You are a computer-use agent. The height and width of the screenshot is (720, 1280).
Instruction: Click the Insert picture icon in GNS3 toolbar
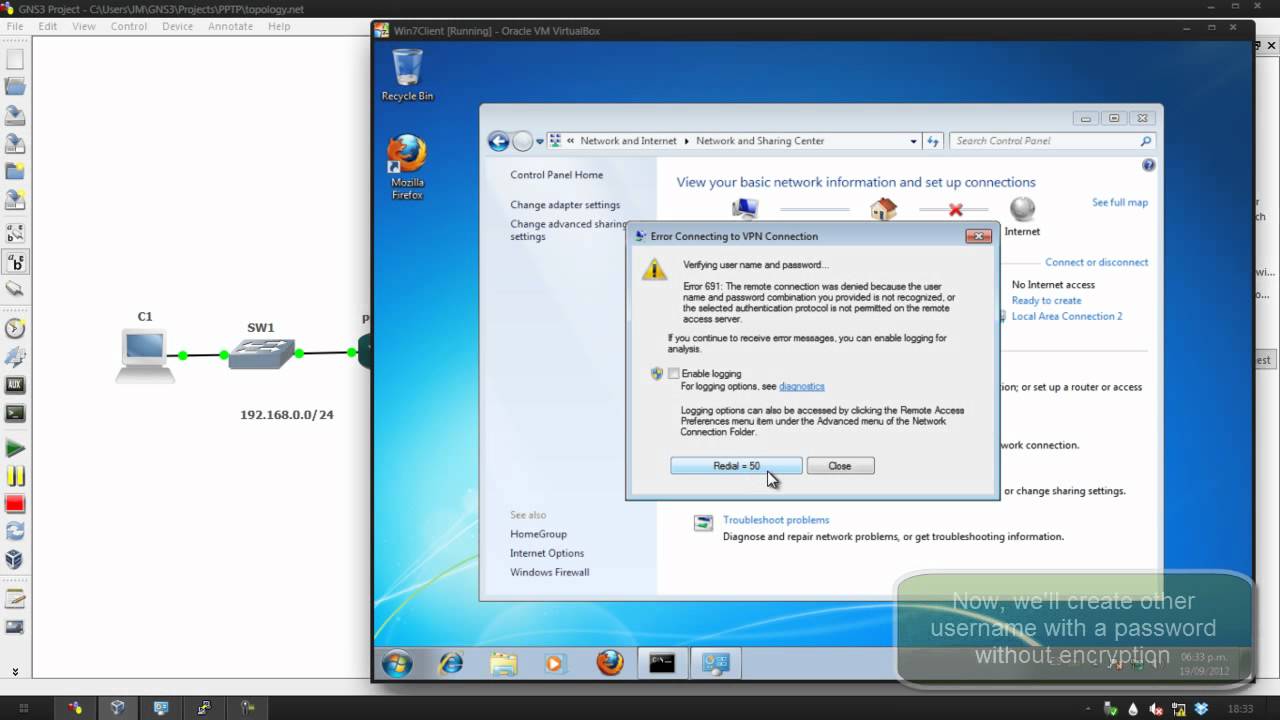[15, 628]
